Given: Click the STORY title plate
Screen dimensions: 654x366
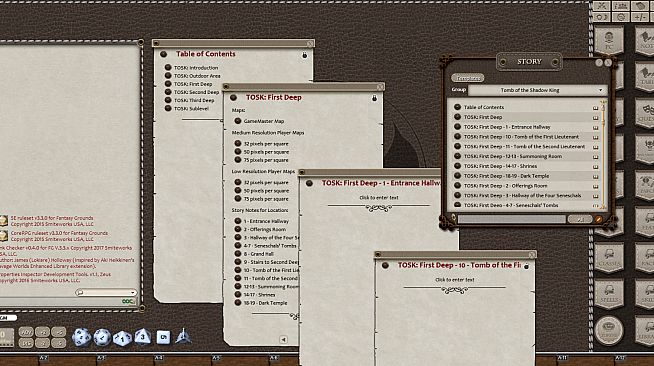Looking at the screenshot, I should tap(529, 62).
